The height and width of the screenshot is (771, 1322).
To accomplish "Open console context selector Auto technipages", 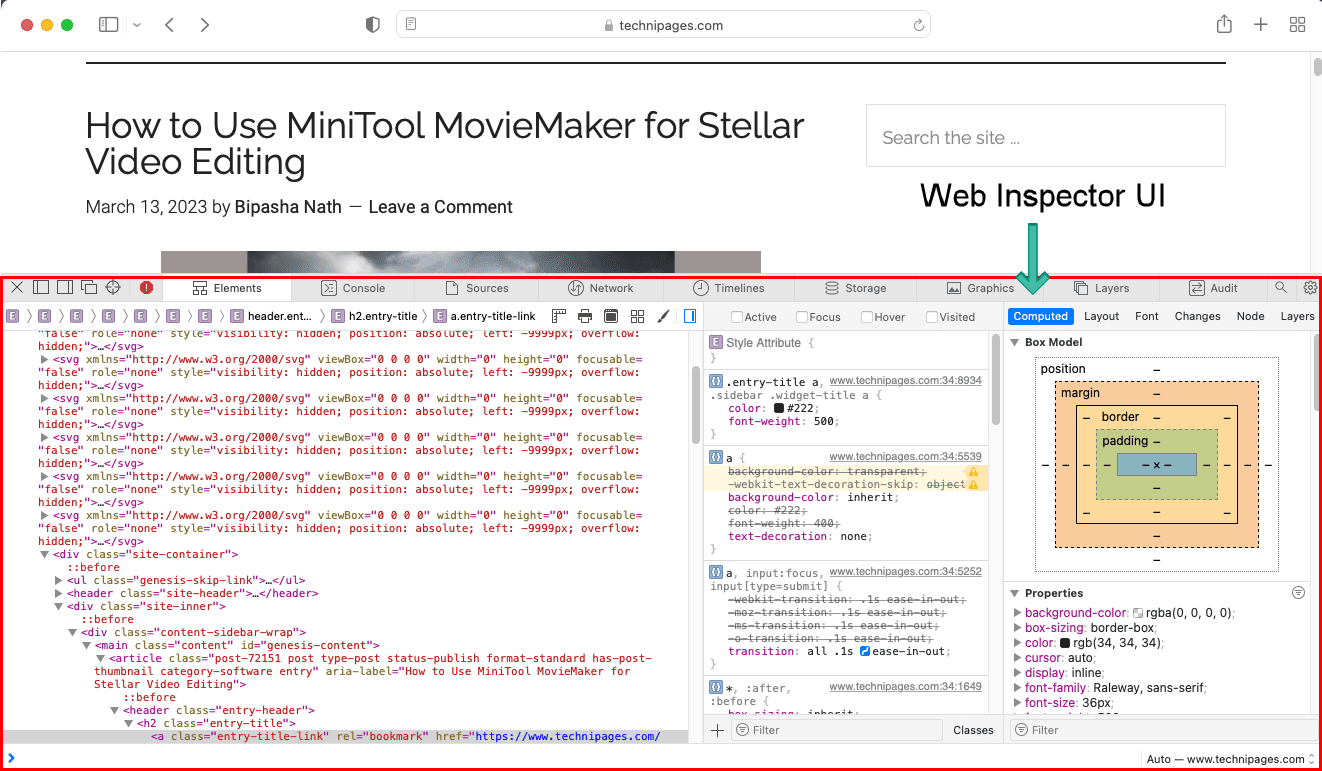I will point(1231,759).
